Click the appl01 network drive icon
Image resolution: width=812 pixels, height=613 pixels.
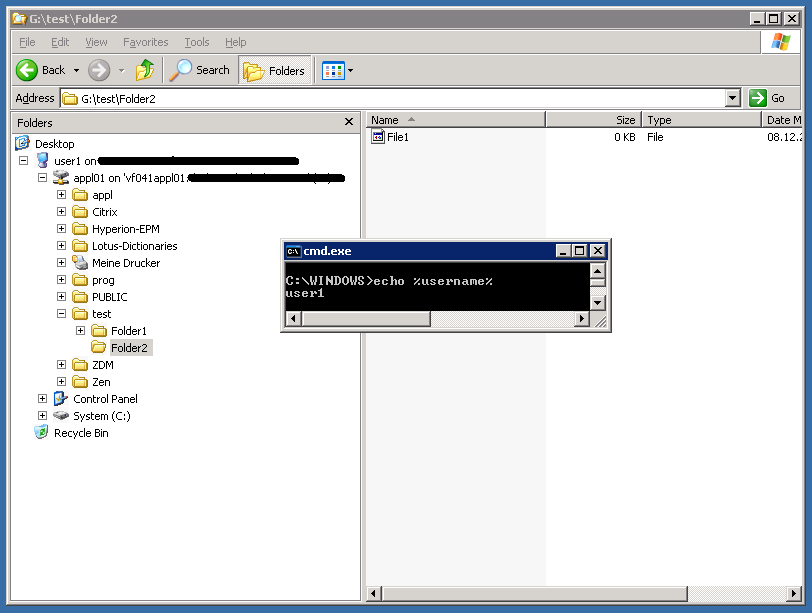tap(61, 178)
